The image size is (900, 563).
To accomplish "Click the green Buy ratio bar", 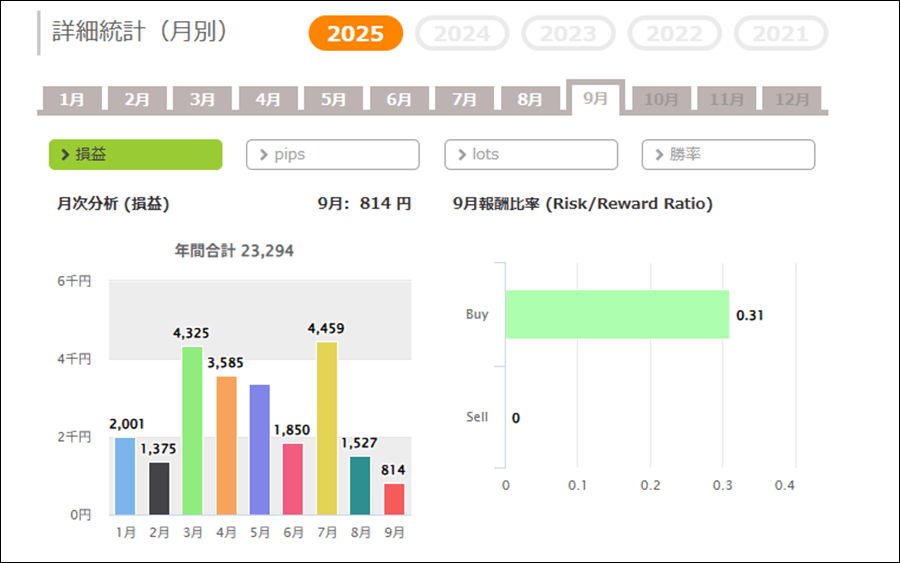I will 616,314.
